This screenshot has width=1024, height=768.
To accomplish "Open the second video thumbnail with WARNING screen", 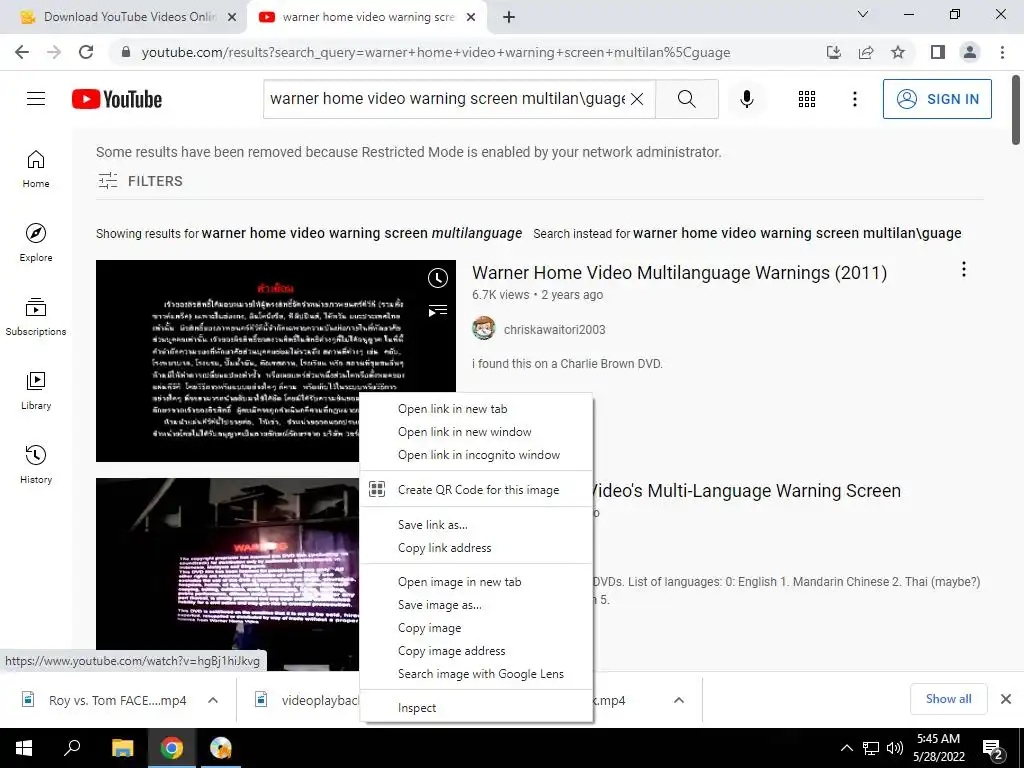I will click(227, 575).
